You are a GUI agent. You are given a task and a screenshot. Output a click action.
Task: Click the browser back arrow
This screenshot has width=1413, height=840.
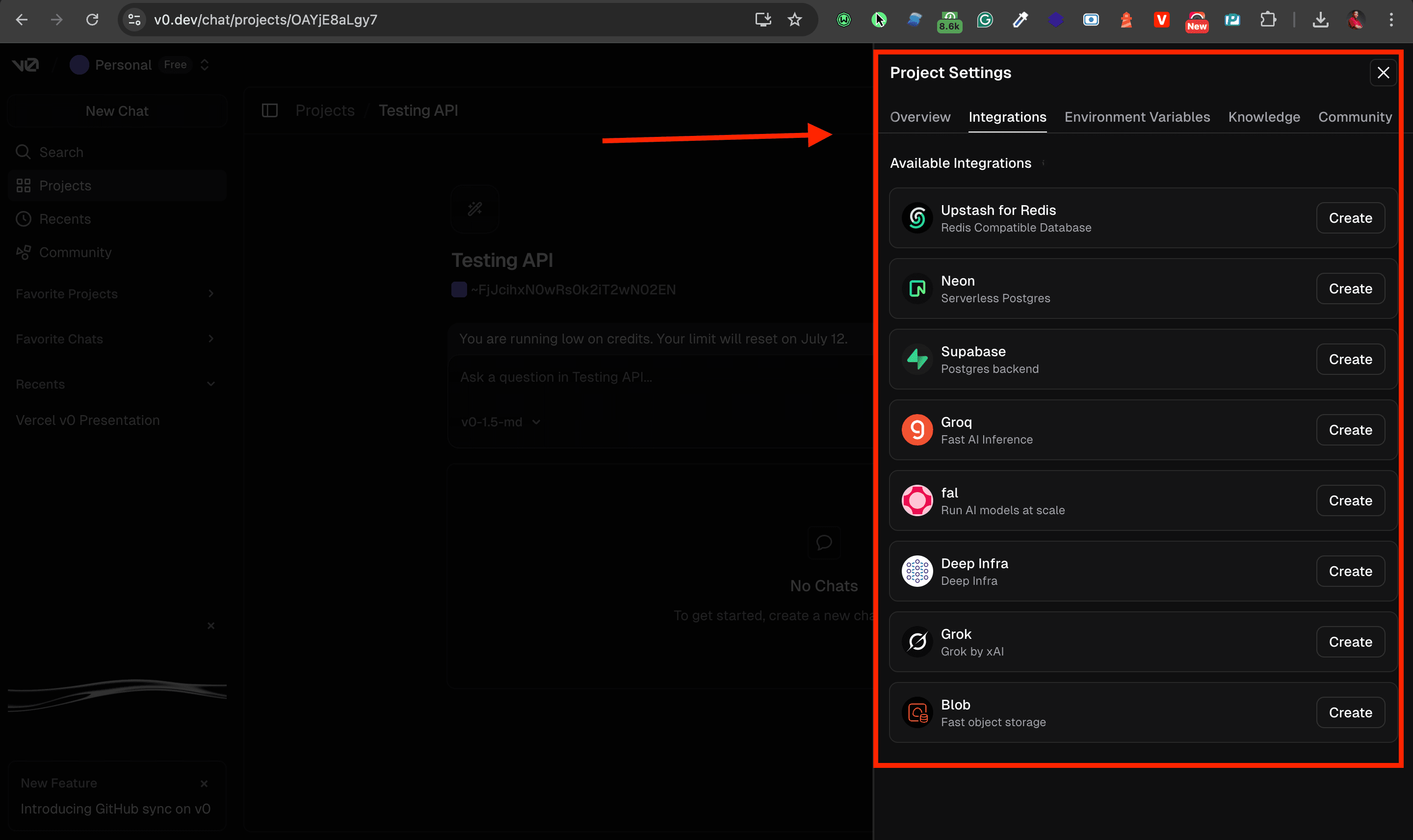(22, 20)
